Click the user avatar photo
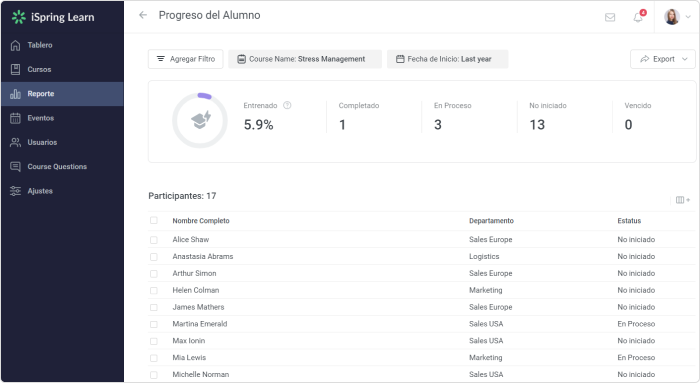 point(671,17)
